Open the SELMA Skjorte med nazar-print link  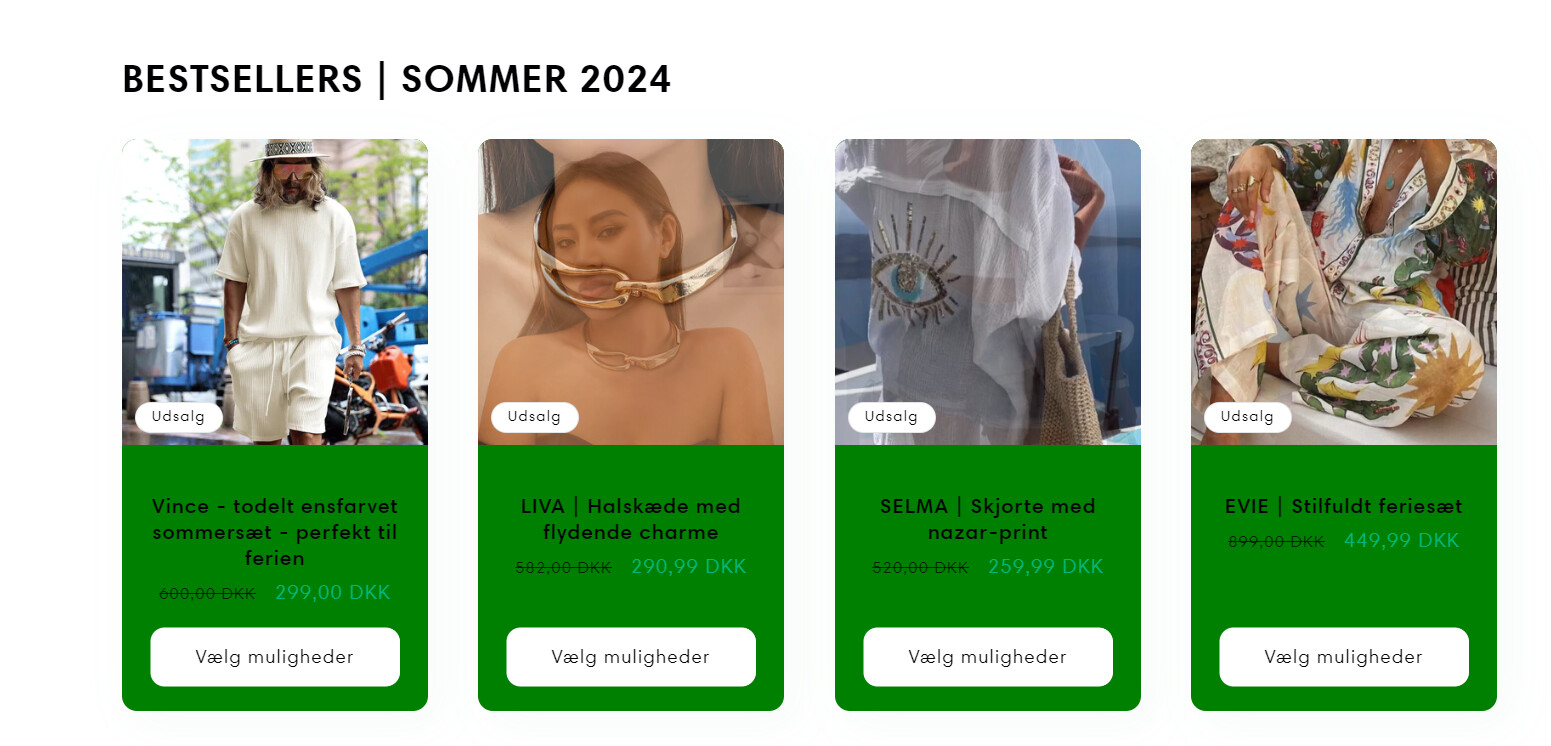[x=988, y=519]
